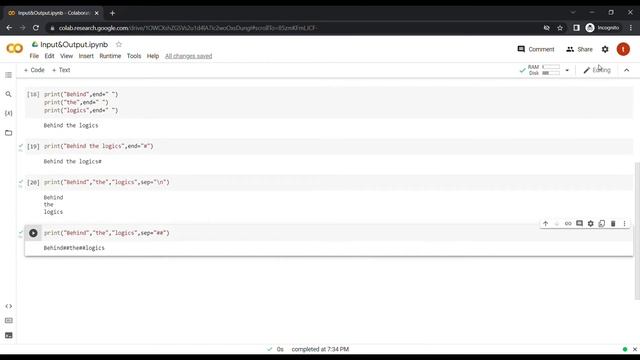
Task: Open the table of contents sidebar icon
Action: pyautogui.click(x=8, y=75)
